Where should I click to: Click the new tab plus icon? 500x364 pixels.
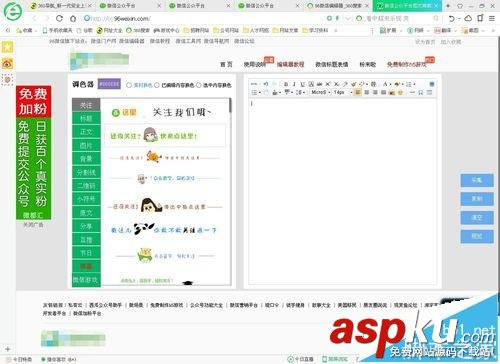tap(448, 6)
